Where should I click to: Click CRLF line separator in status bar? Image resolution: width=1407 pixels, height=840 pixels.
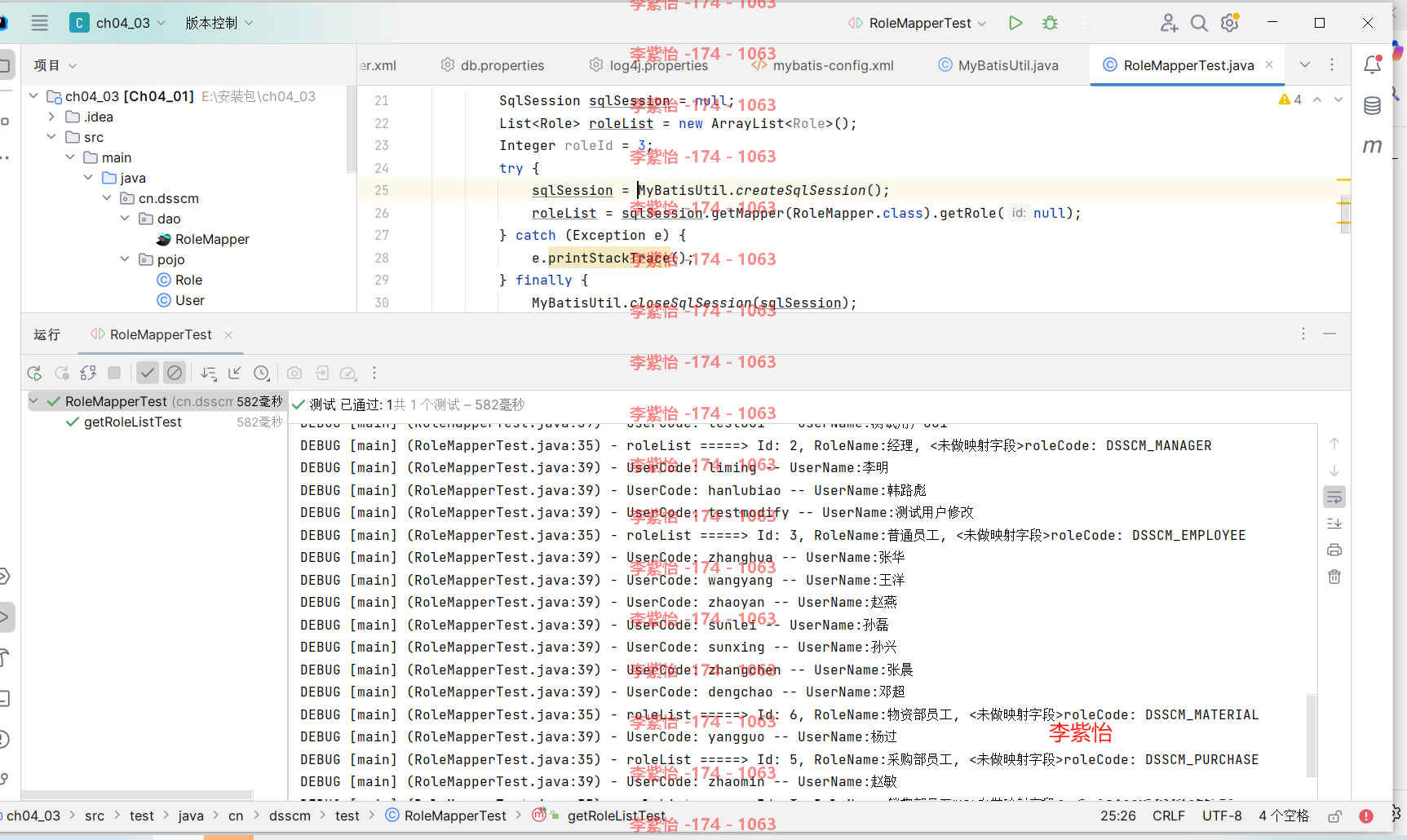[x=1169, y=816]
